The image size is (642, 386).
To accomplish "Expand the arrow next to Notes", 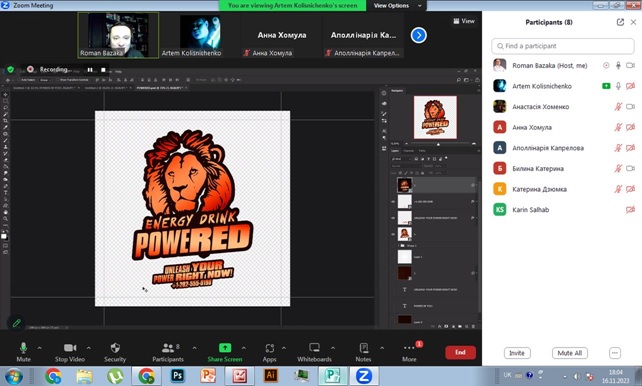I will pos(382,348).
